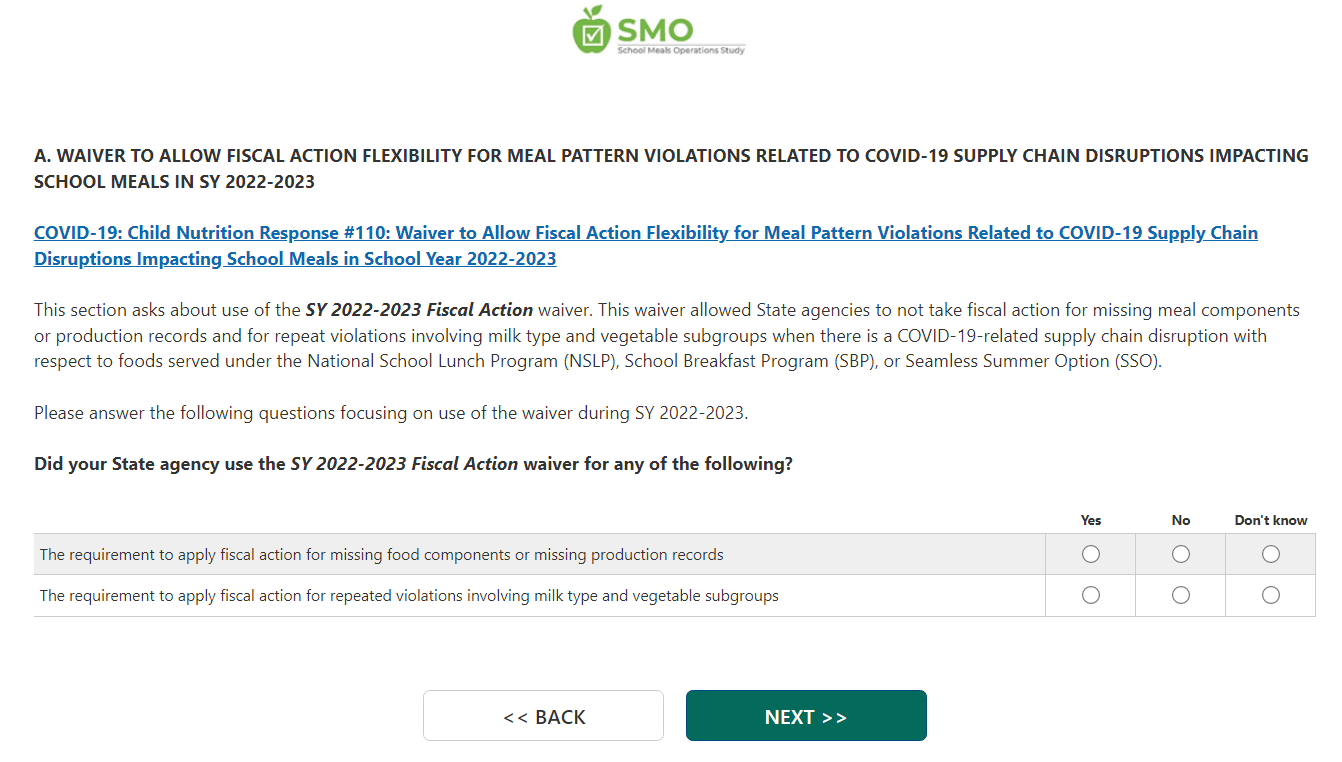Viewport: 1342px width, 762px height.
Task: Click the No column header
Action: click(x=1181, y=520)
